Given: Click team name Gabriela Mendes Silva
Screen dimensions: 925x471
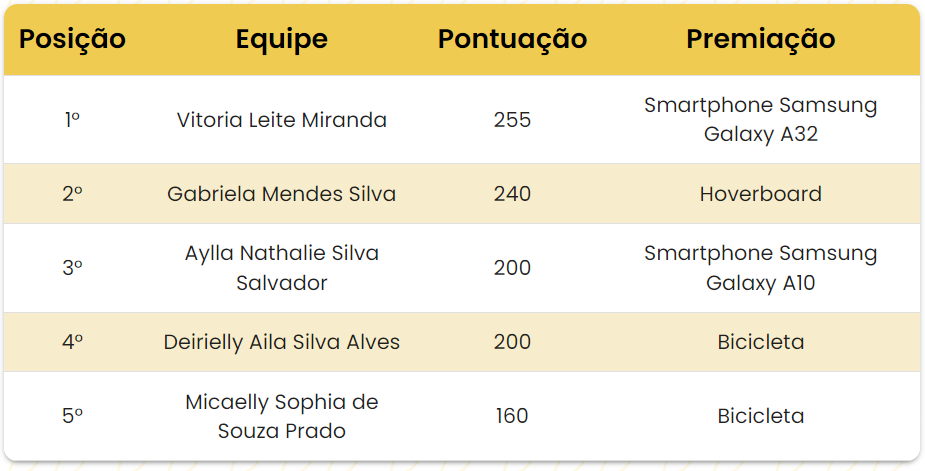Looking at the screenshot, I should [x=281, y=194].
